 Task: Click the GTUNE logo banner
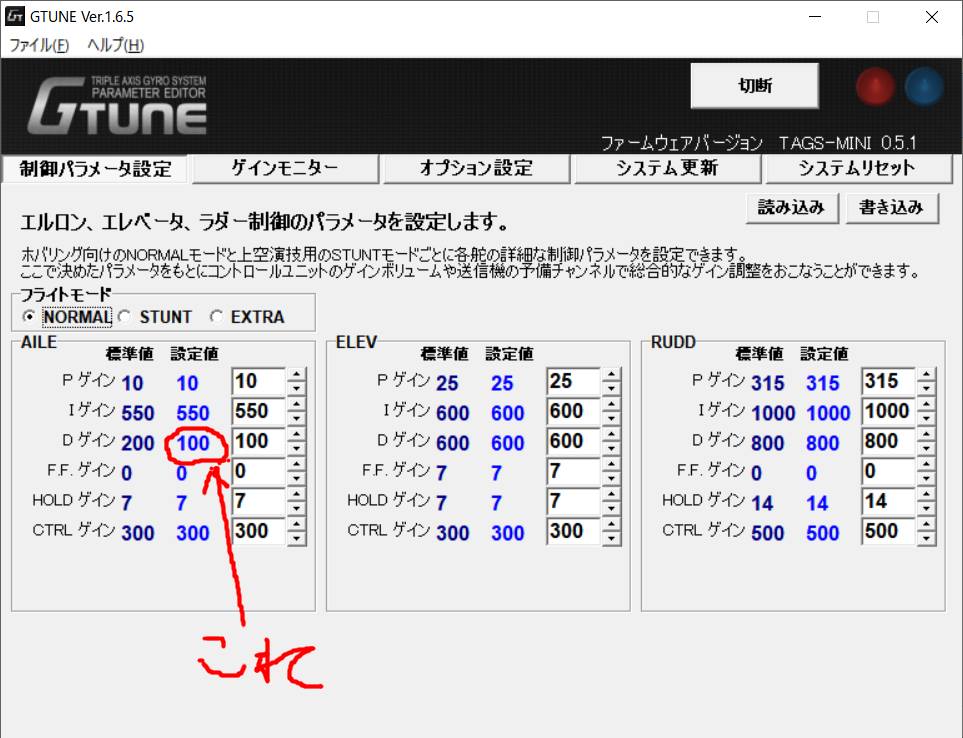click(117, 106)
